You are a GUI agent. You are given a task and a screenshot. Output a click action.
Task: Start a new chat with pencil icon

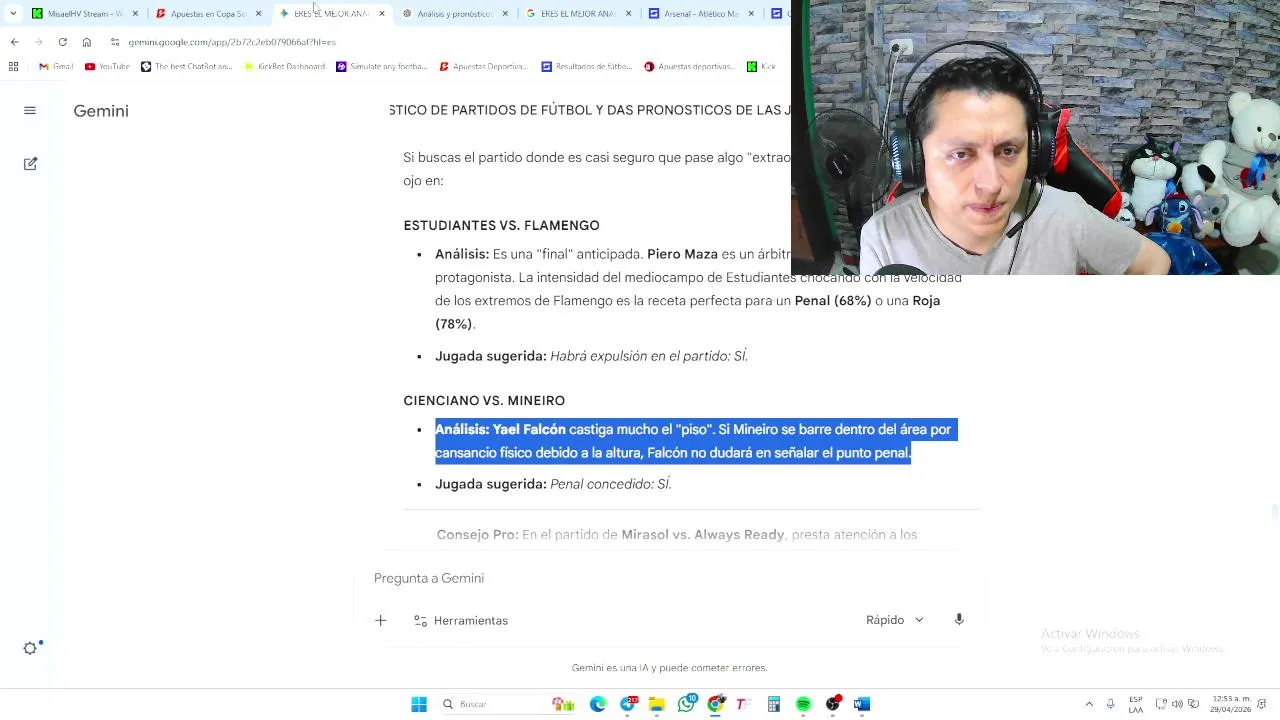click(30, 163)
